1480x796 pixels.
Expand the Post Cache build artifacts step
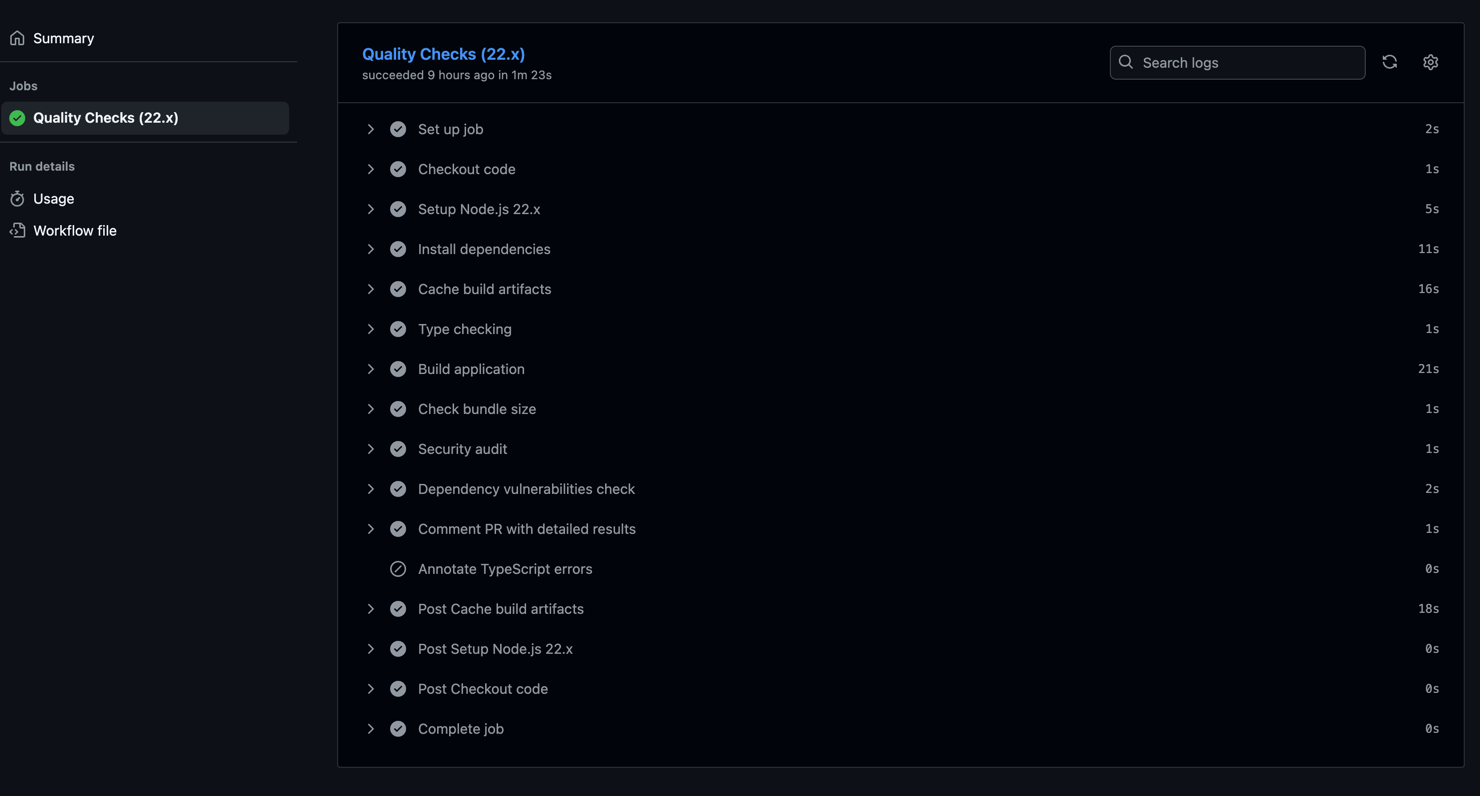tap(371, 609)
